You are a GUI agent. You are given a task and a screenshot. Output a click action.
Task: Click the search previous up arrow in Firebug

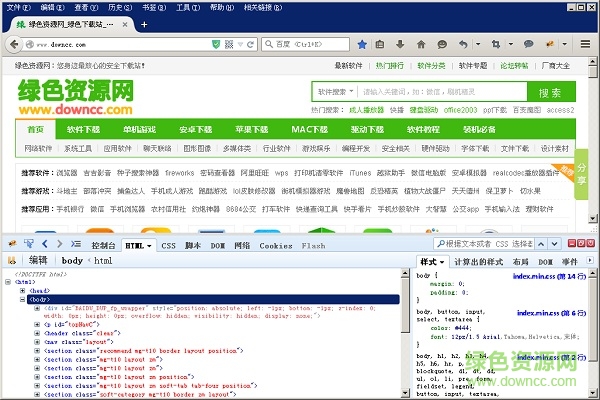tap(541, 243)
